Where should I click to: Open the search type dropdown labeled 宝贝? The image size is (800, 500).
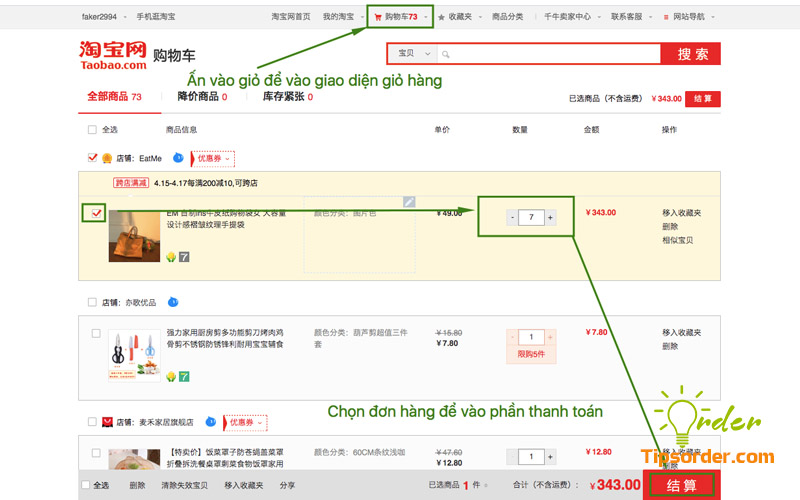tap(412, 54)
